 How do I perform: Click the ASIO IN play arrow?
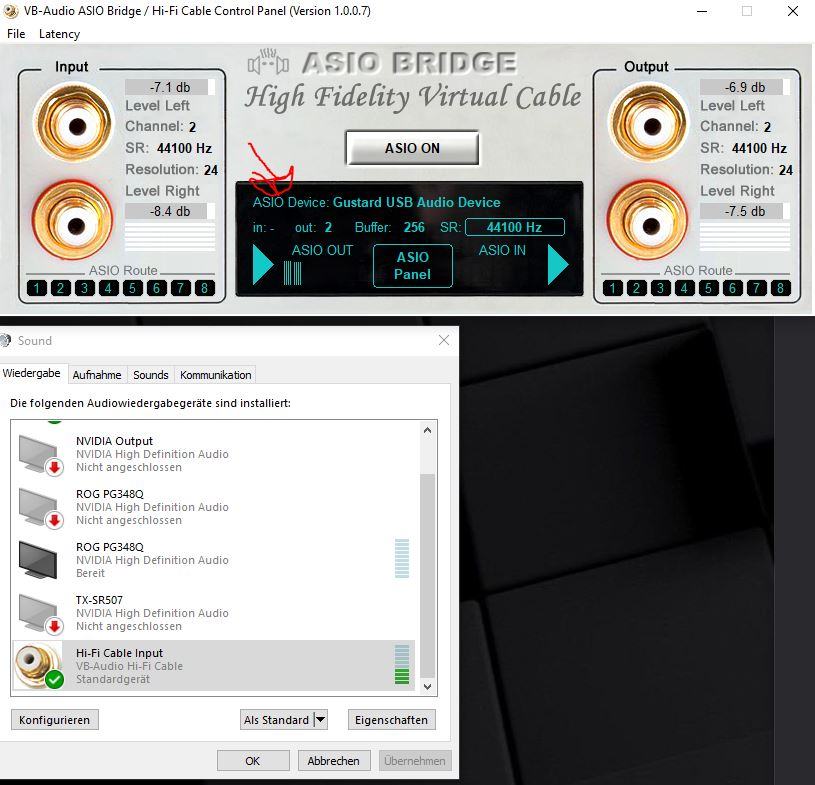click(558, 265)
